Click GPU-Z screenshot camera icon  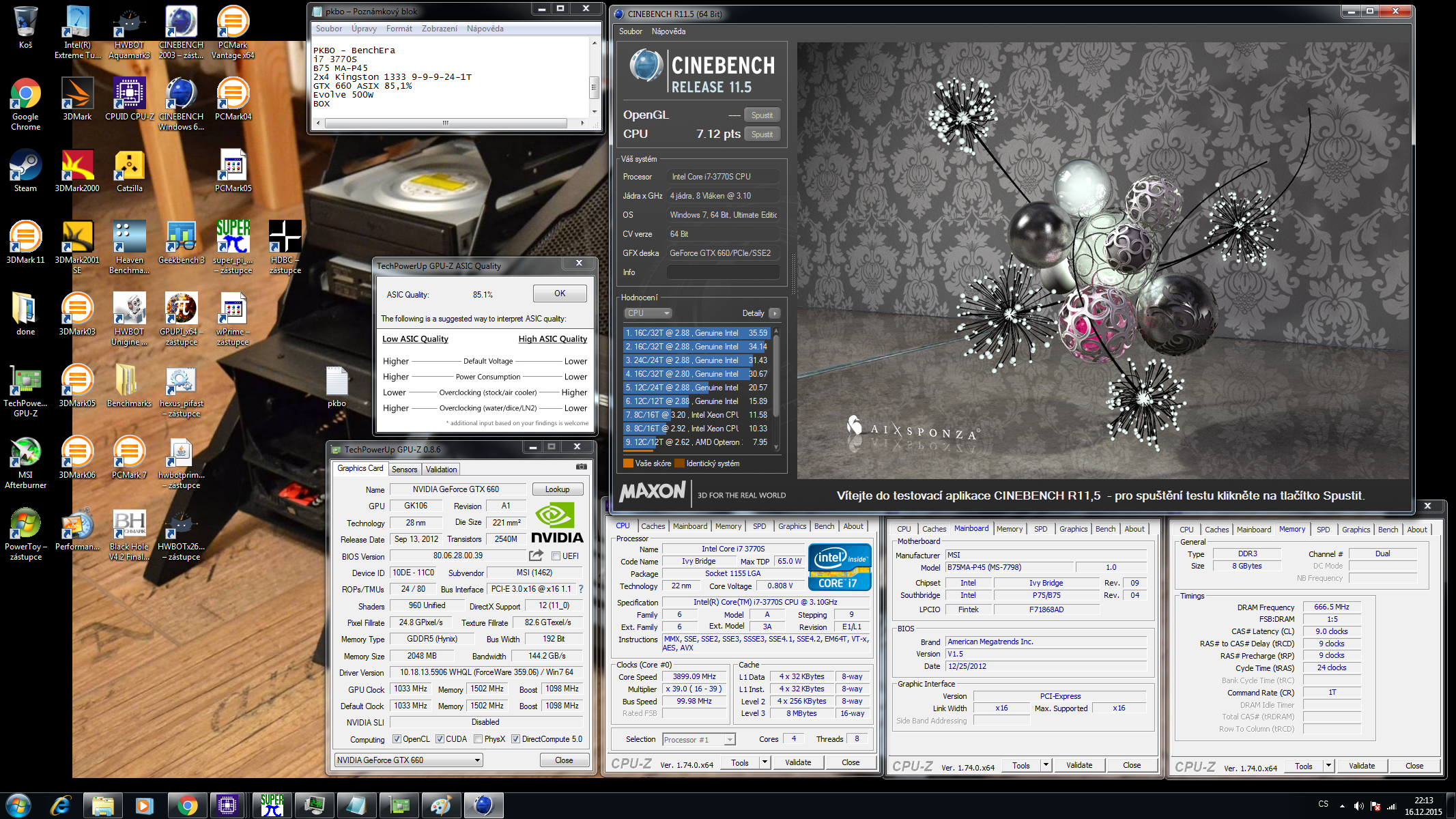point(581,467)
